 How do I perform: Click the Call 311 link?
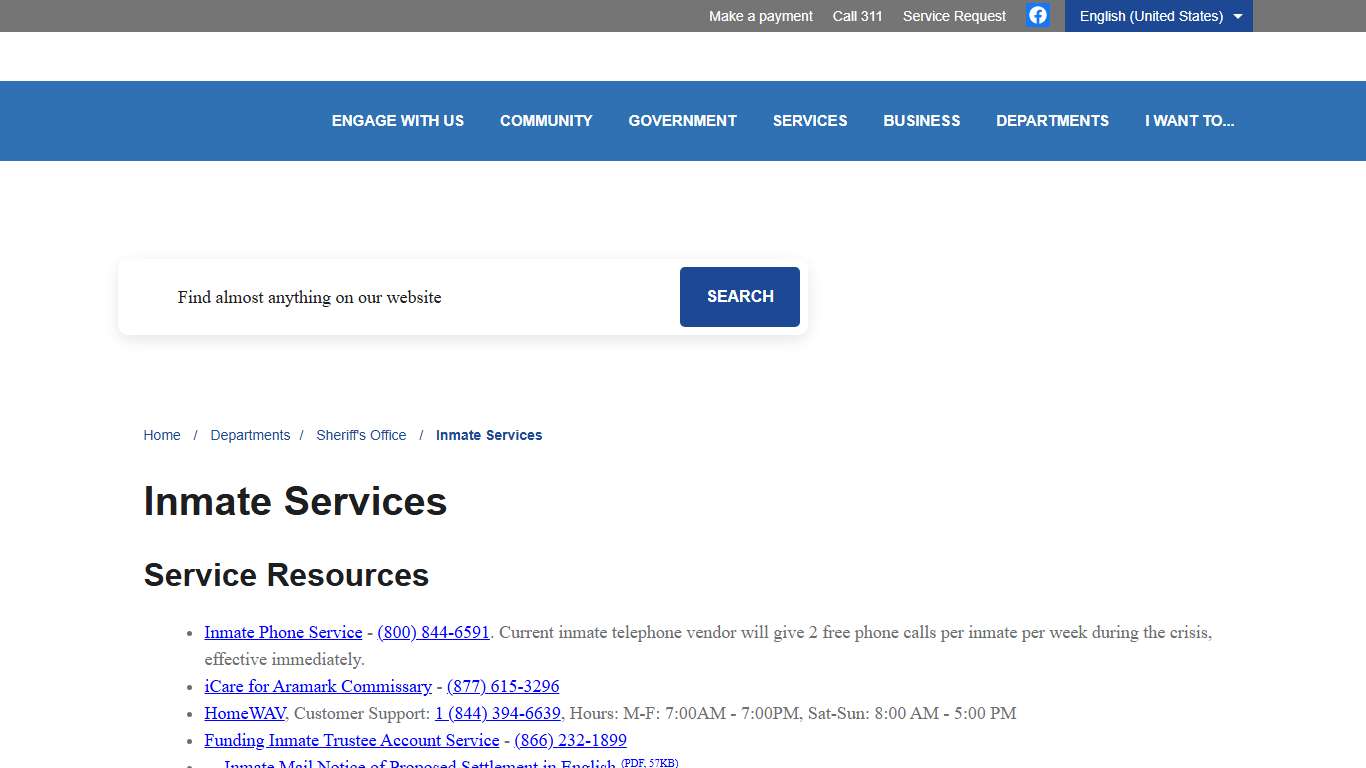857,15
